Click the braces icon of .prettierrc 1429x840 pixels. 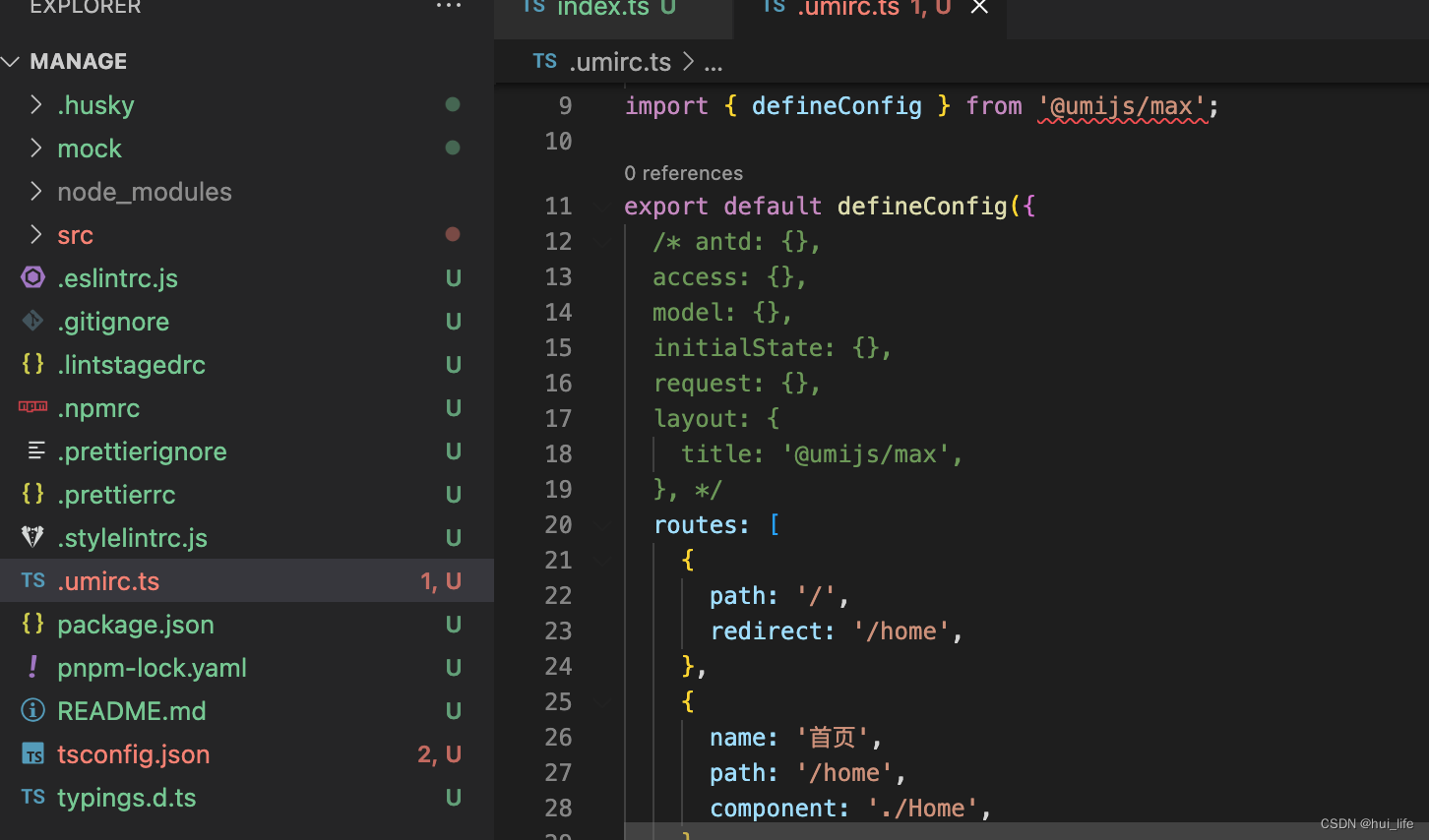[x=32, y=494]
